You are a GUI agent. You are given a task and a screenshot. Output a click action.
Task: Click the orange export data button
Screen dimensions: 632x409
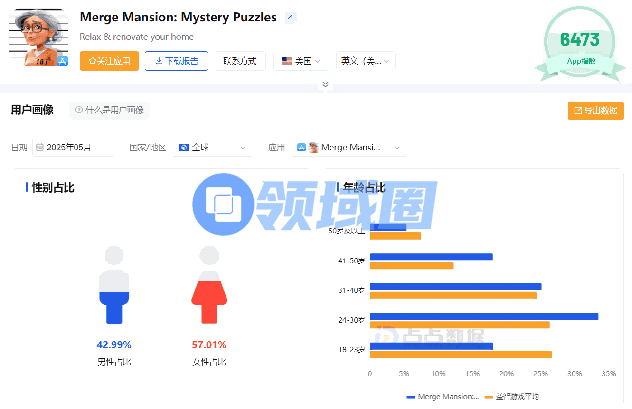point(595,110)
